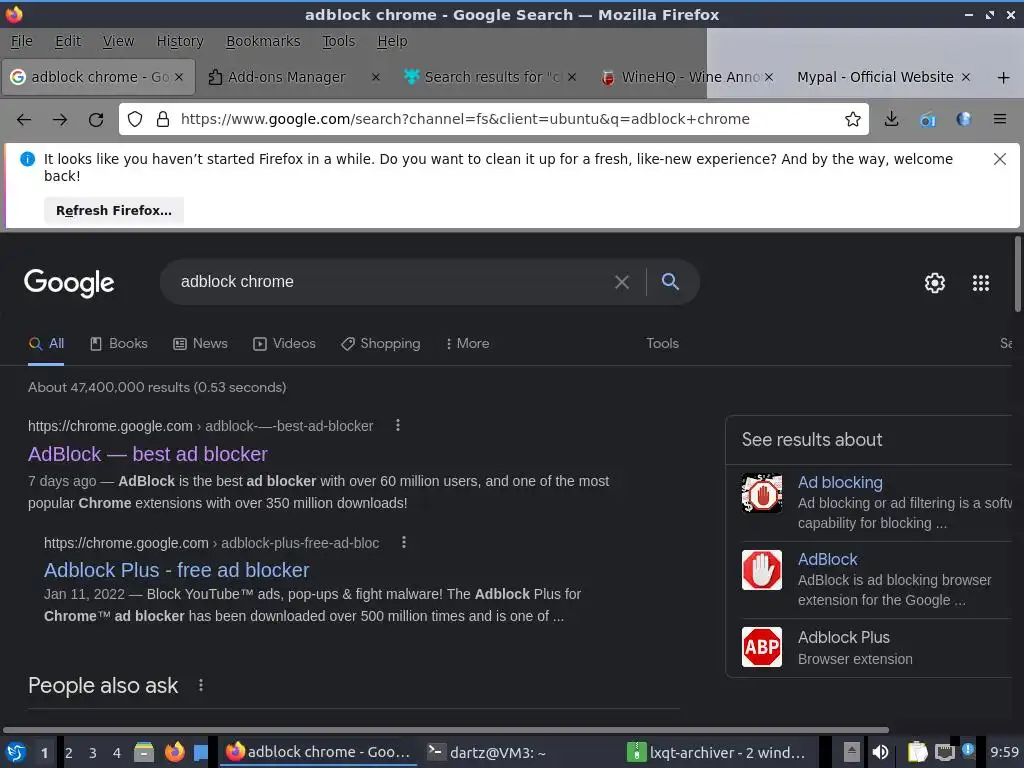The height and width of the screenshot is (768, 1024).
Task: Open People also ask options menu
Action: (x=201, y=685)
